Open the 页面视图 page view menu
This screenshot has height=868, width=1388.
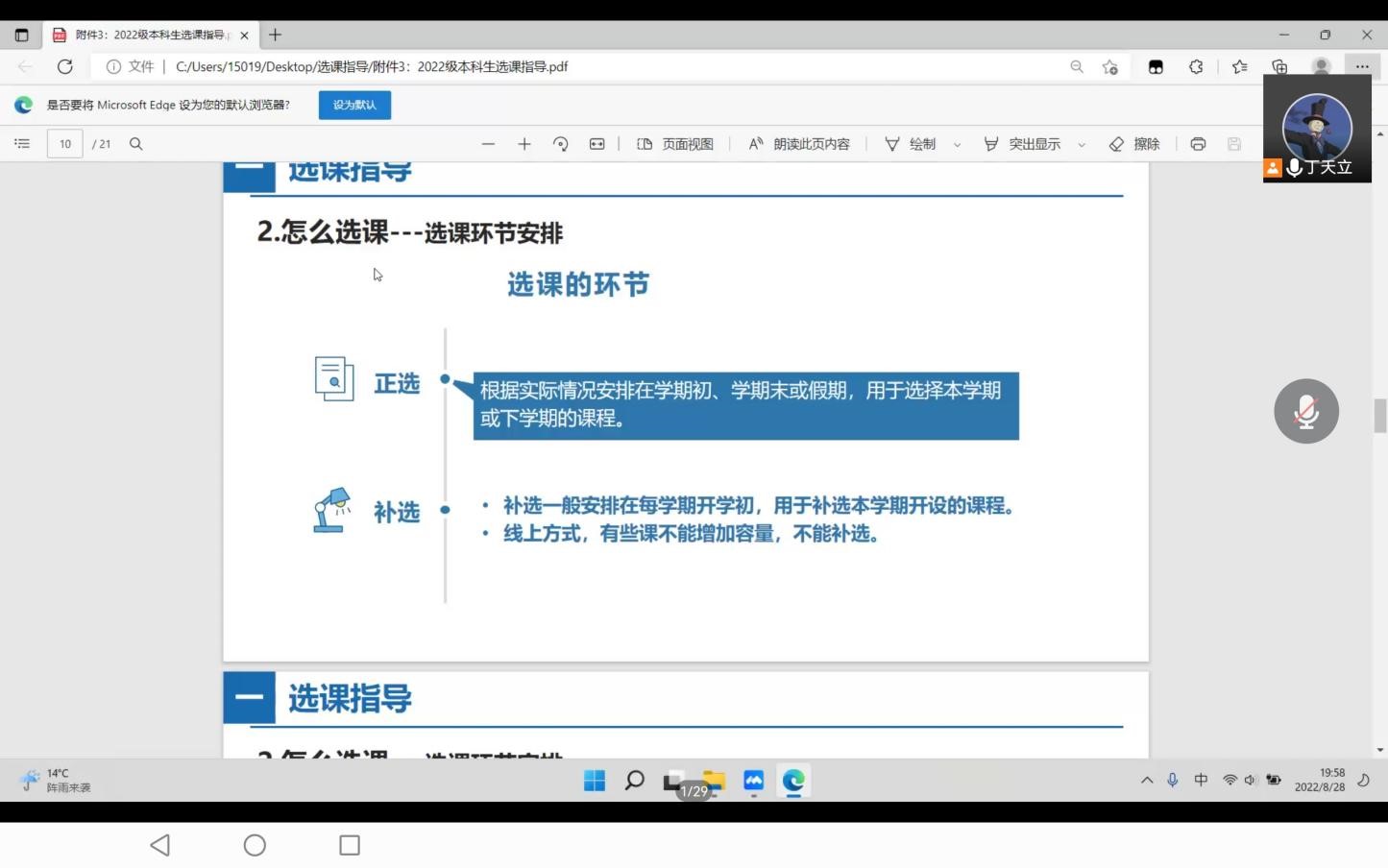click(x=675, y=144)
